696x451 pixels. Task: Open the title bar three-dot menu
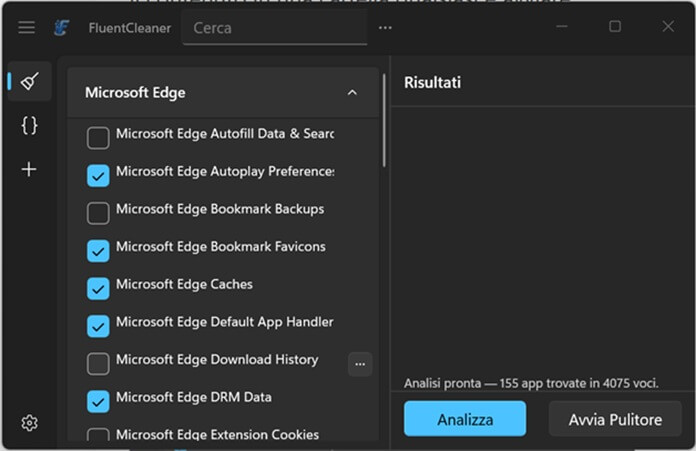[x=385, y=28]
